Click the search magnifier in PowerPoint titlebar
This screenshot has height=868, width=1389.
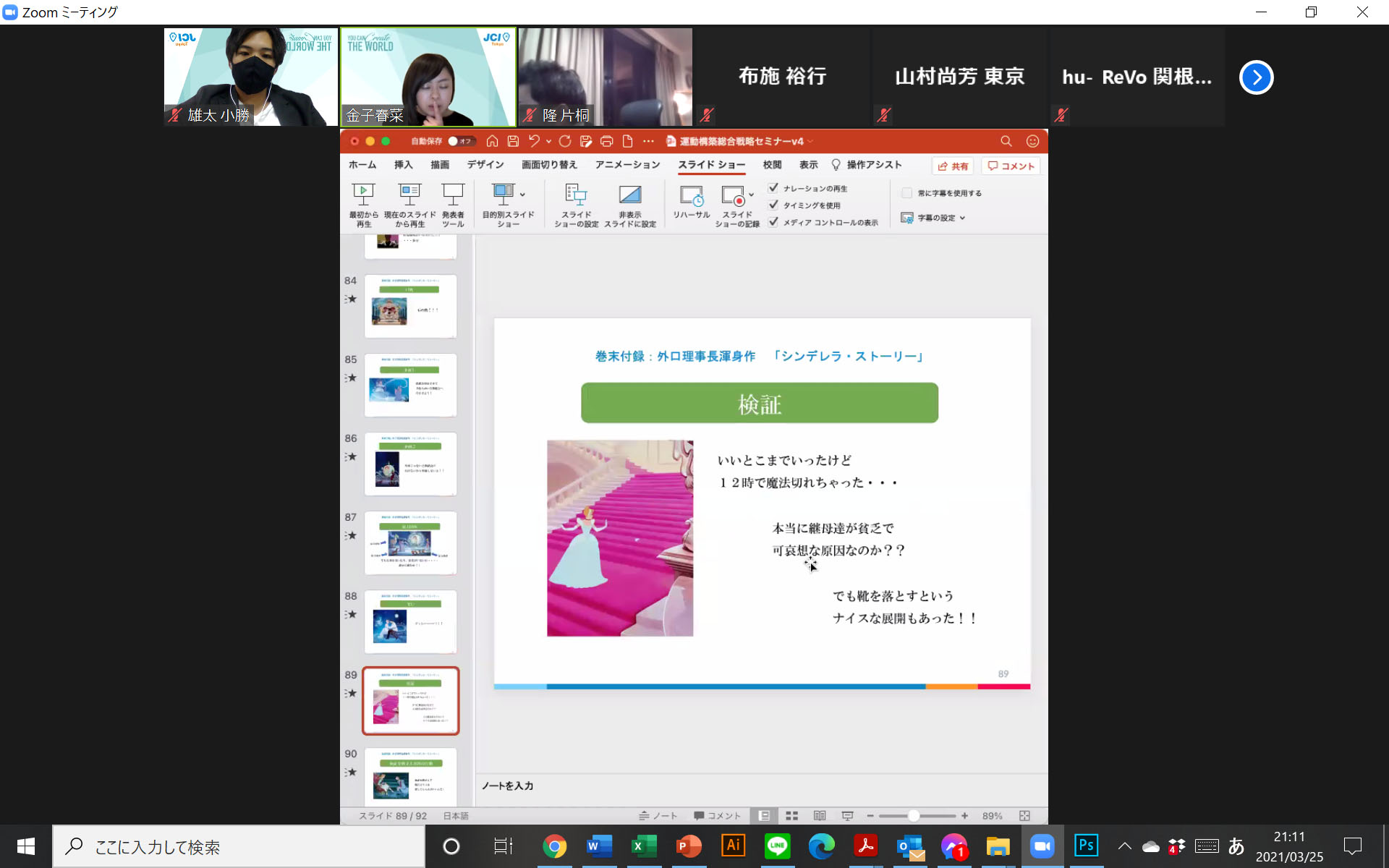pos(1006,141)
